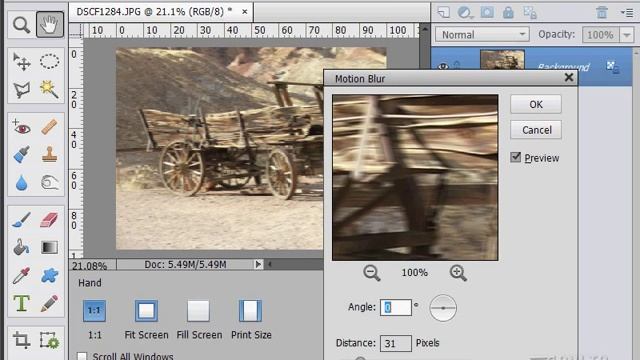This screenshot has width=640, height=360.
Task: Select the Pencil tool
Action: point(49,303)
